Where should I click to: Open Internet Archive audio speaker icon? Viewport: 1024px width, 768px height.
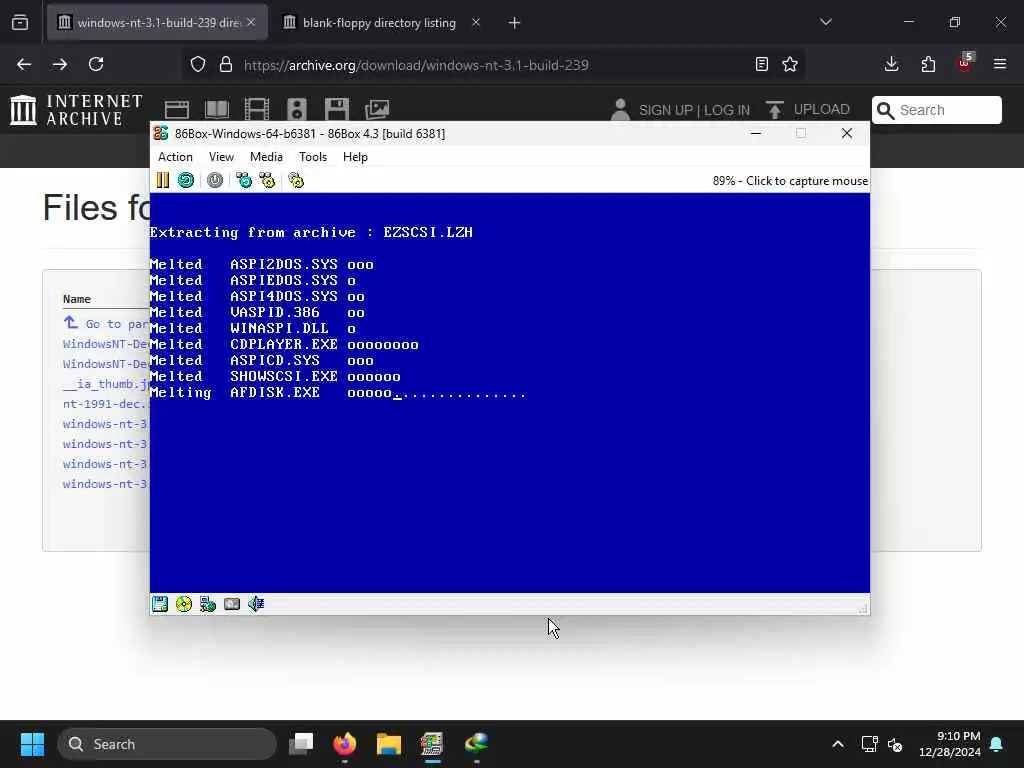coord(297,110)
